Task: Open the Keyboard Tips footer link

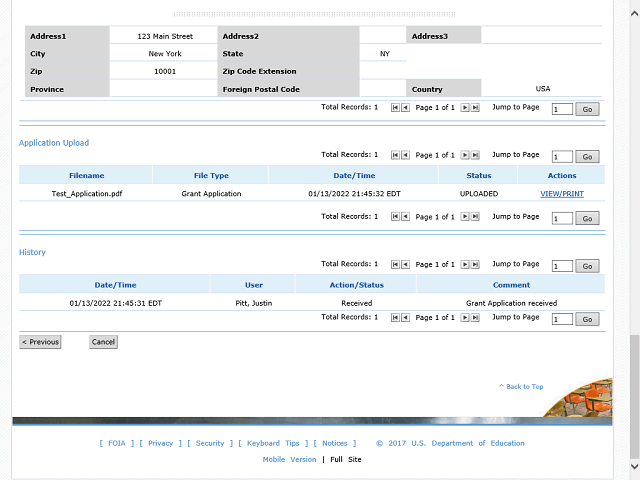Action: coord(273,443)
